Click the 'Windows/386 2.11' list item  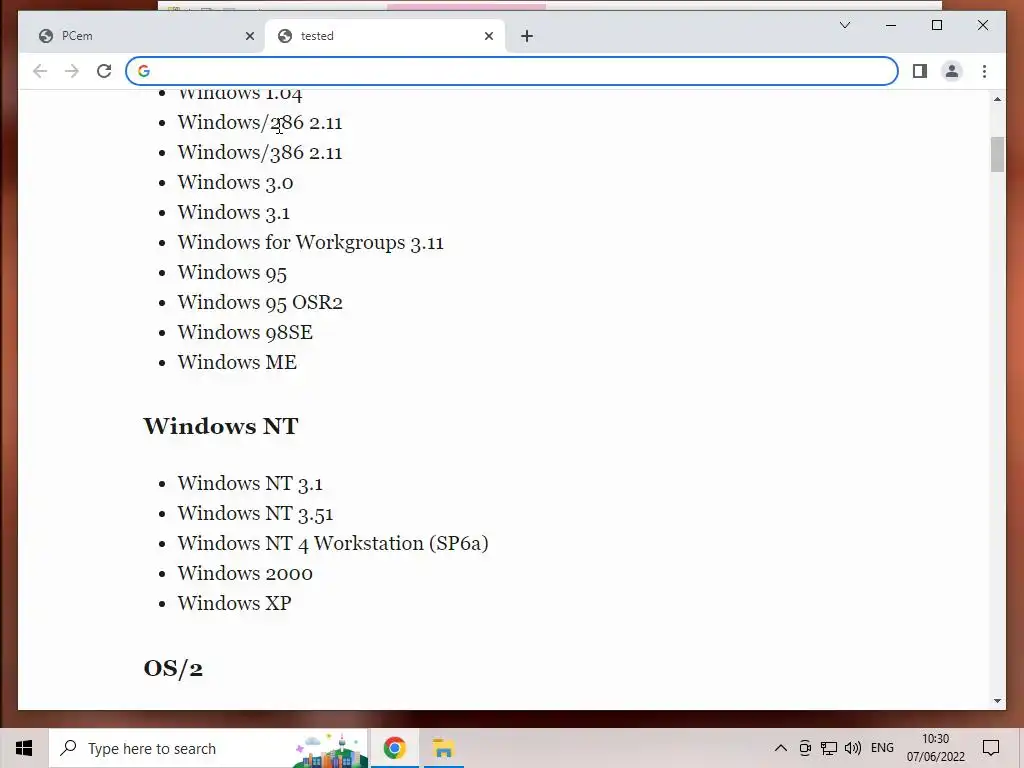[x=260, y=153]
